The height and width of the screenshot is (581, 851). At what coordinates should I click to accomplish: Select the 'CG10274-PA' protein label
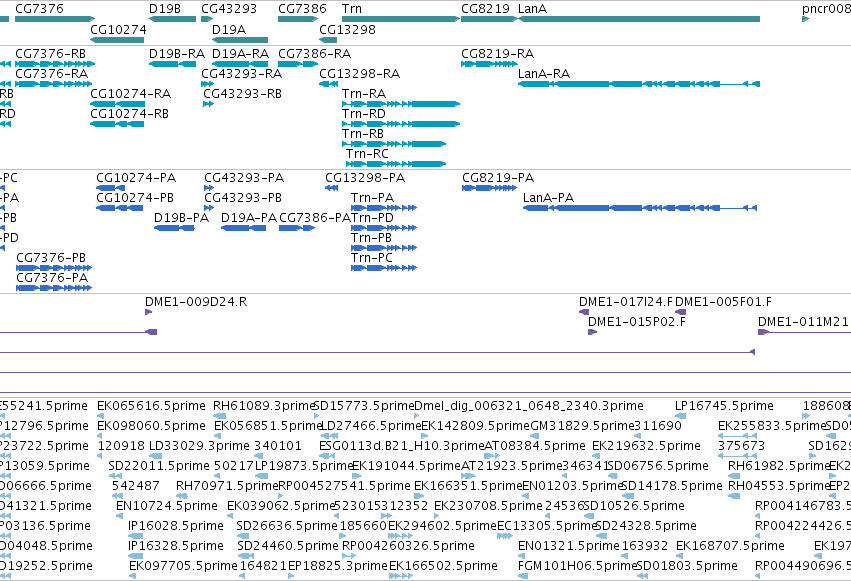[x=136, y=178]
